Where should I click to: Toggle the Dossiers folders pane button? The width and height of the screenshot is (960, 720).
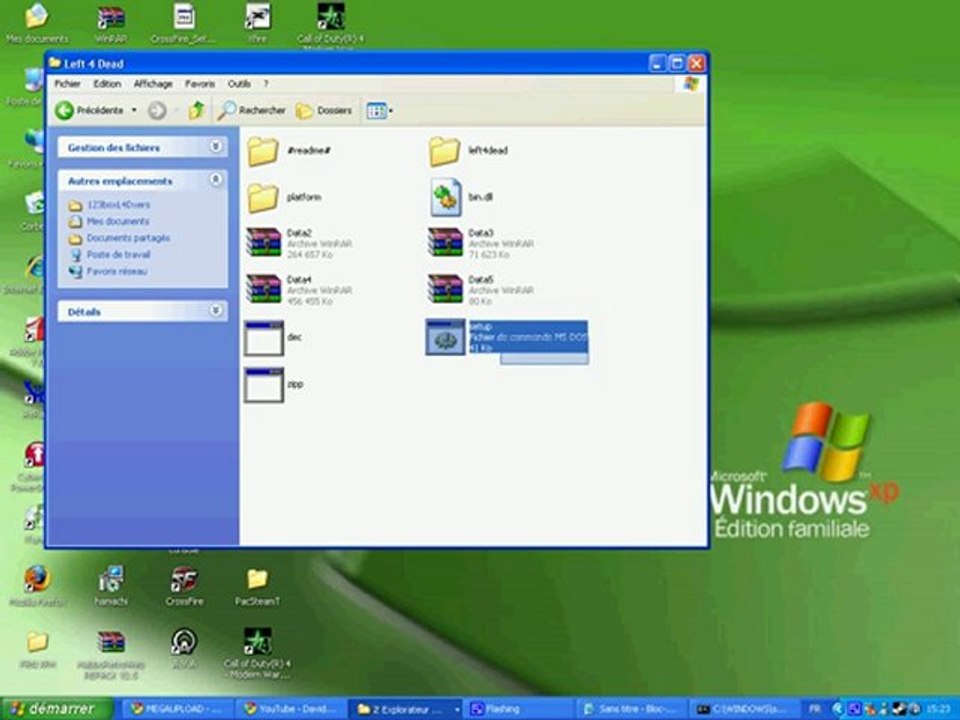click(x=324, y=110)
